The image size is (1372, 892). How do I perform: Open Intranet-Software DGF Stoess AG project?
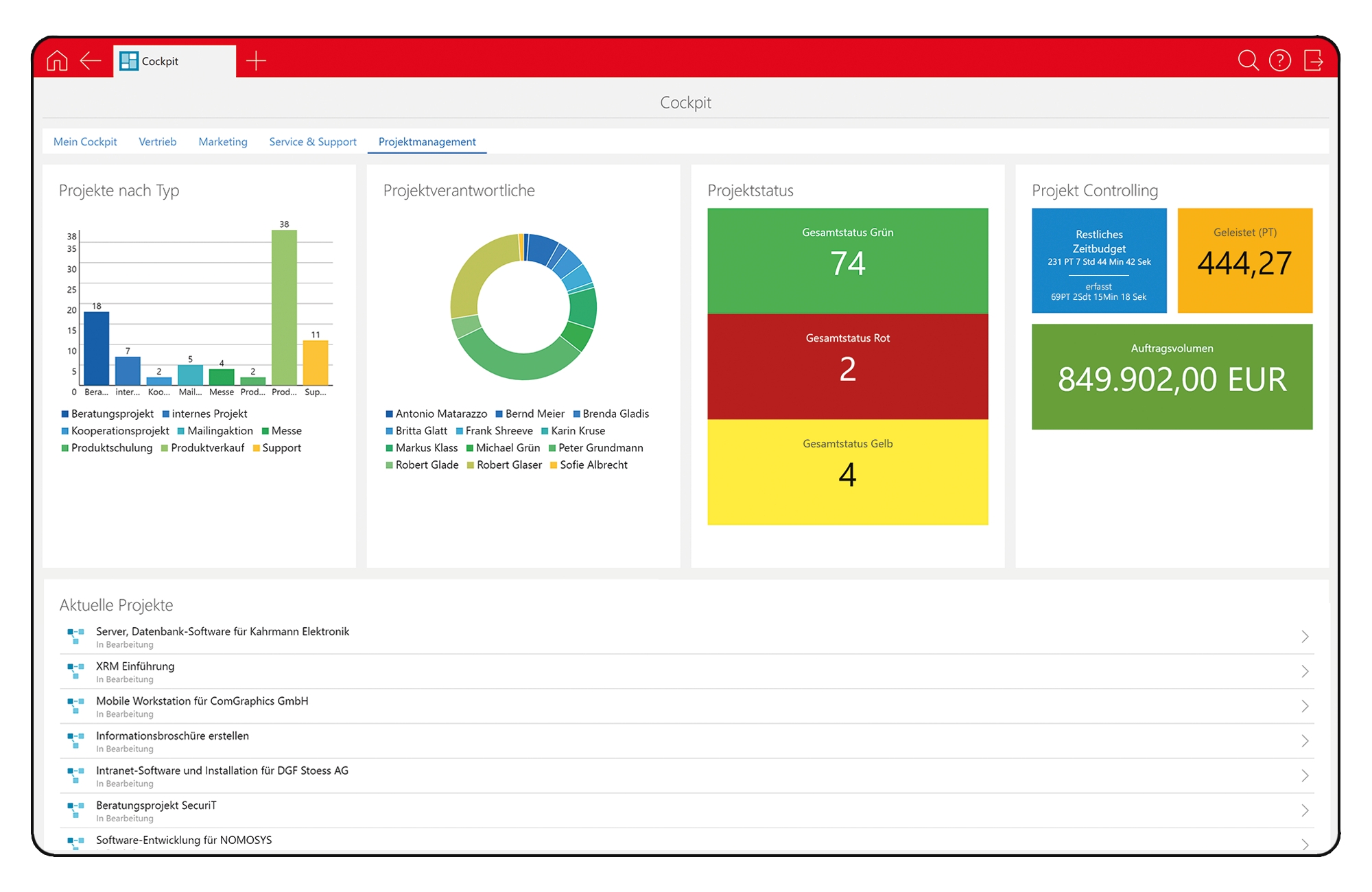222,771
